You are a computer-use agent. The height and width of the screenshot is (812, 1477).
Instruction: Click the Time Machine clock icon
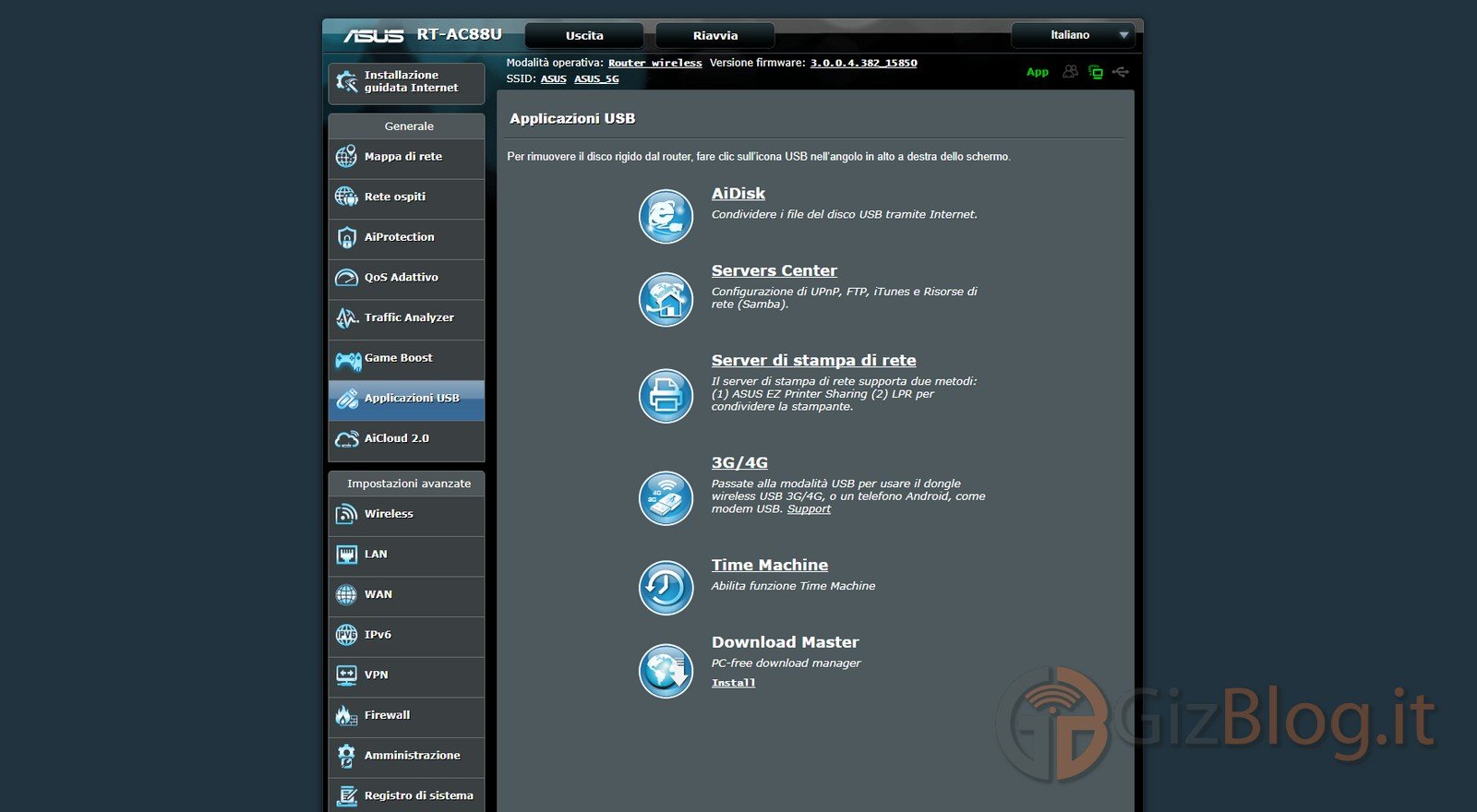tap(666, 587)
